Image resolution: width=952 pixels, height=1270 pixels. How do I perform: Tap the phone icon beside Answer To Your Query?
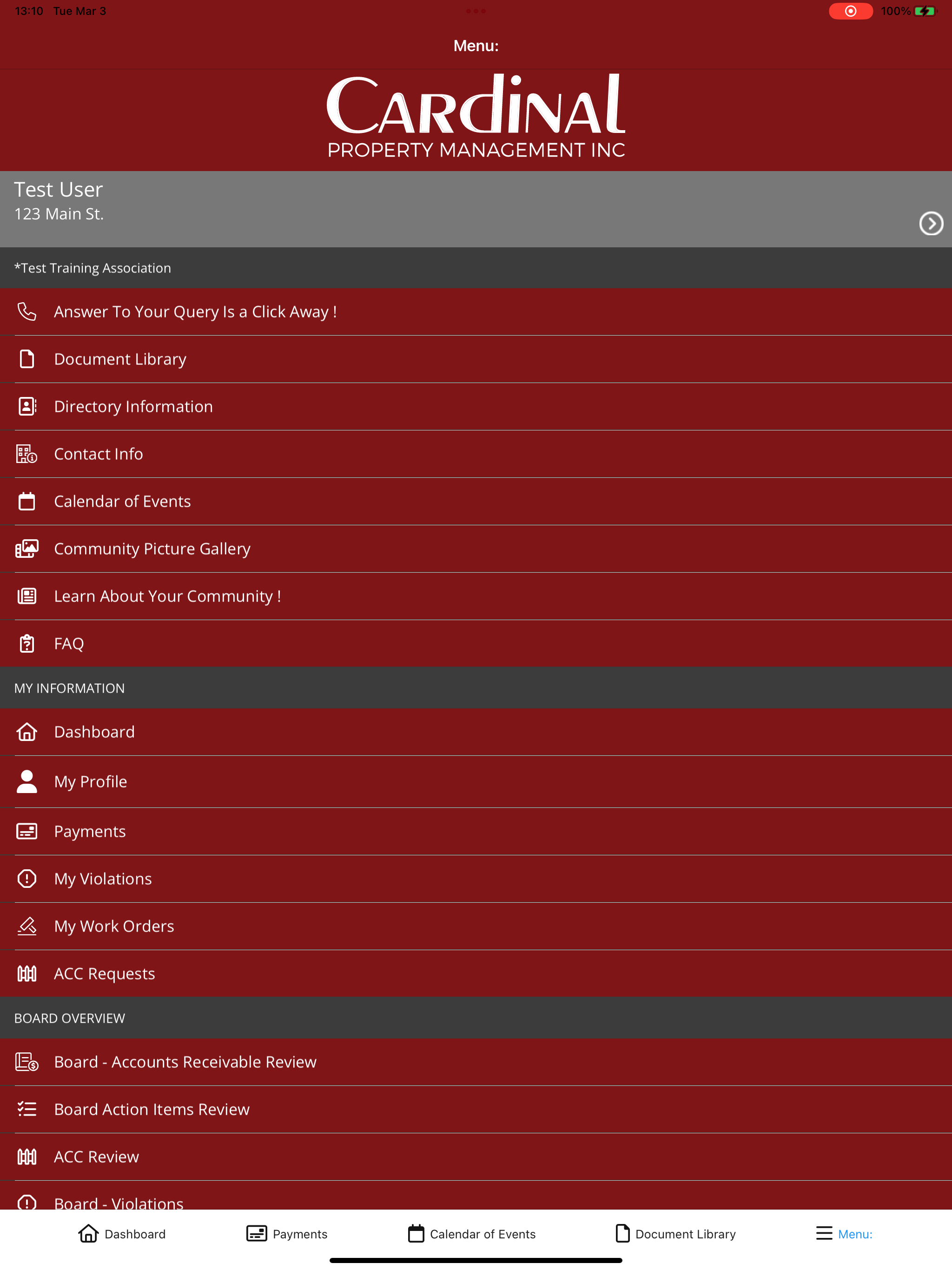(x=27, y=312)
